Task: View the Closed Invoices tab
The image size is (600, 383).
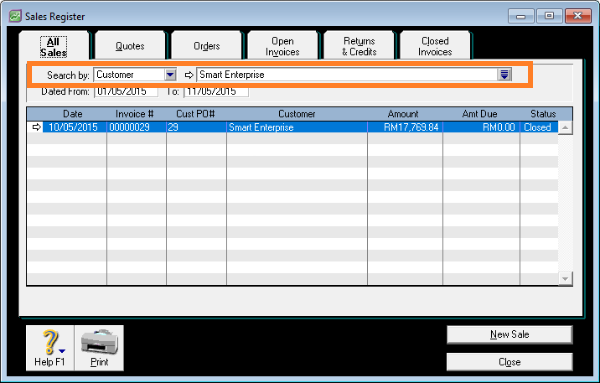Action: pyautogui.click(x=435, y=46)
